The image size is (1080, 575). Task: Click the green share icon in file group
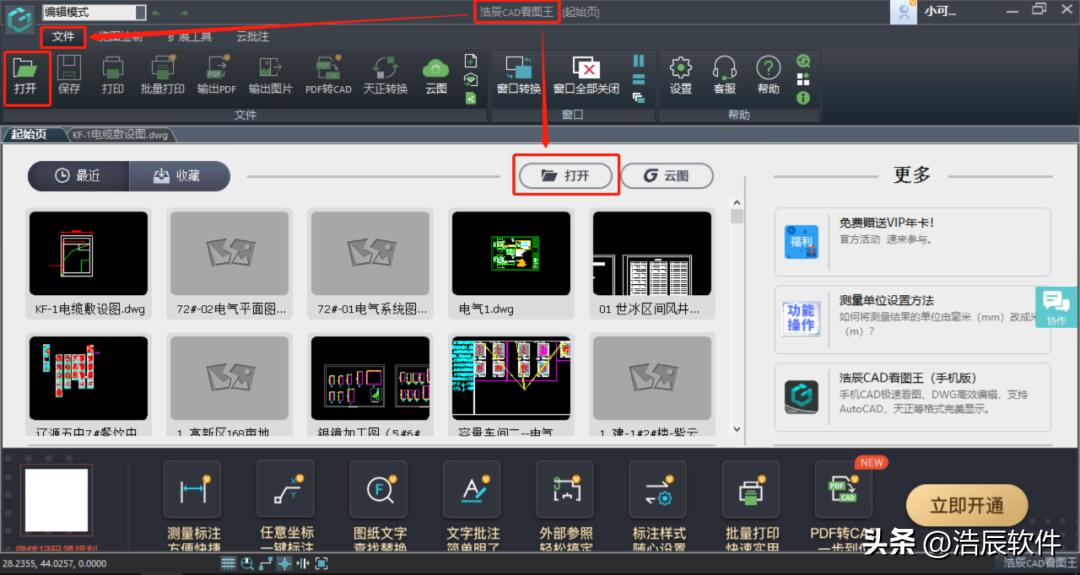pos(471,98)
